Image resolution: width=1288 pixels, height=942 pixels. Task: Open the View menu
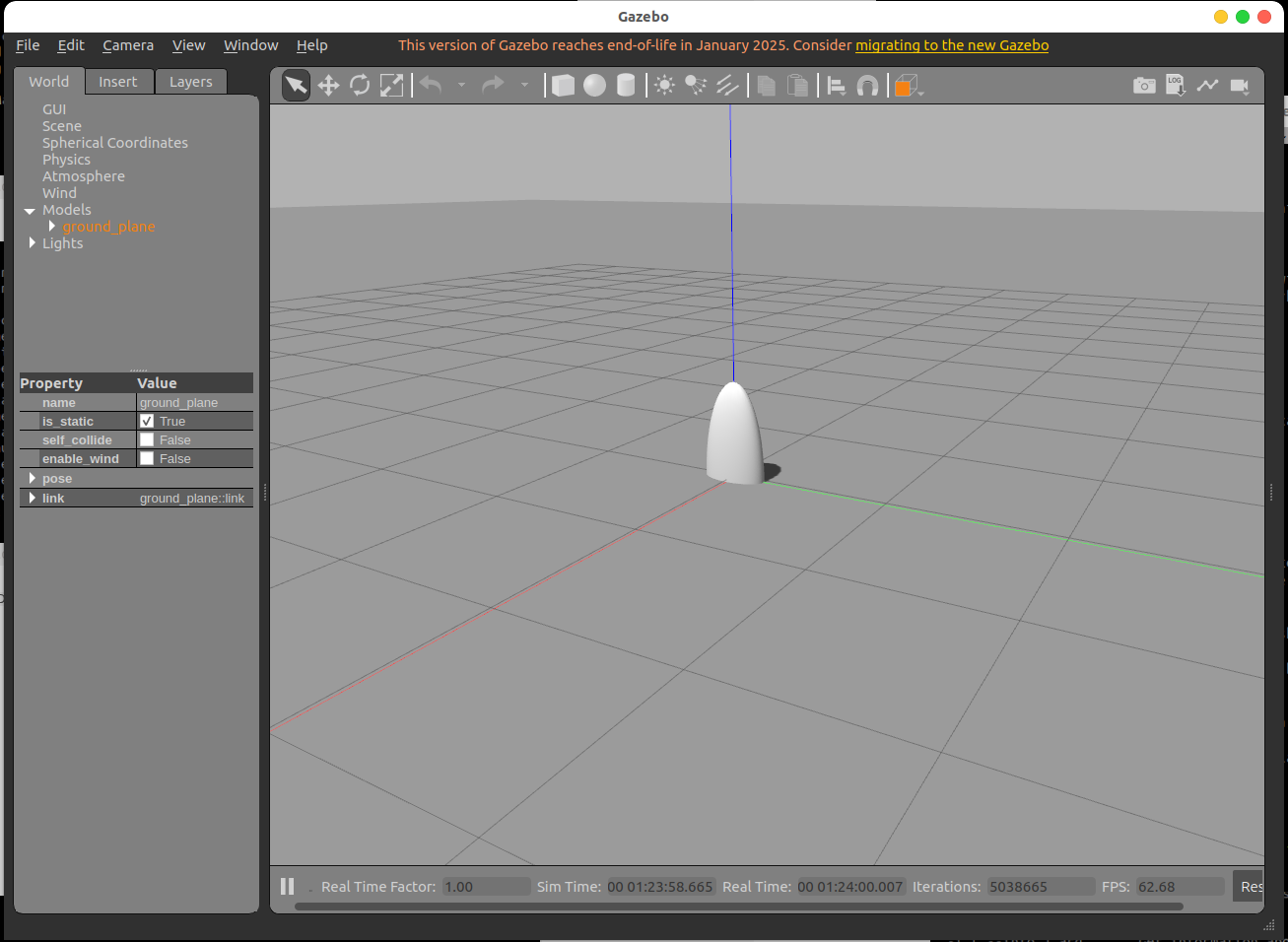point(188,45)
